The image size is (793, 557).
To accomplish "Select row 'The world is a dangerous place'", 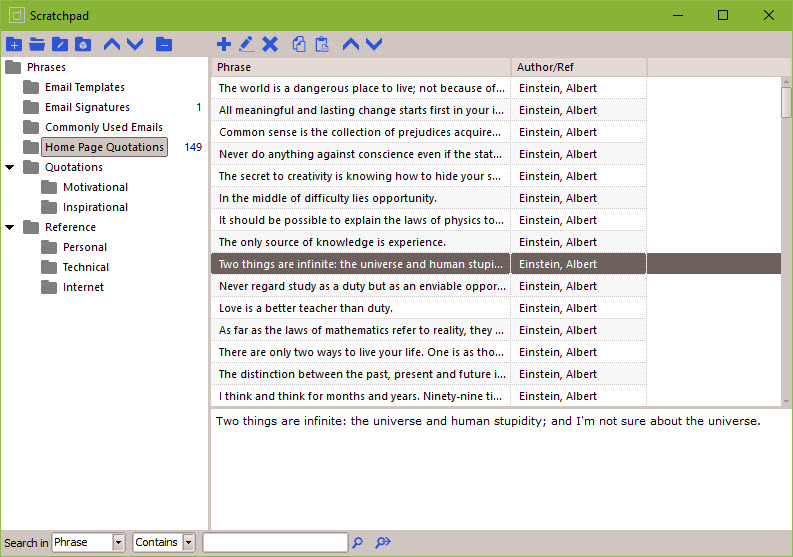I will click(x=429, y=88).
